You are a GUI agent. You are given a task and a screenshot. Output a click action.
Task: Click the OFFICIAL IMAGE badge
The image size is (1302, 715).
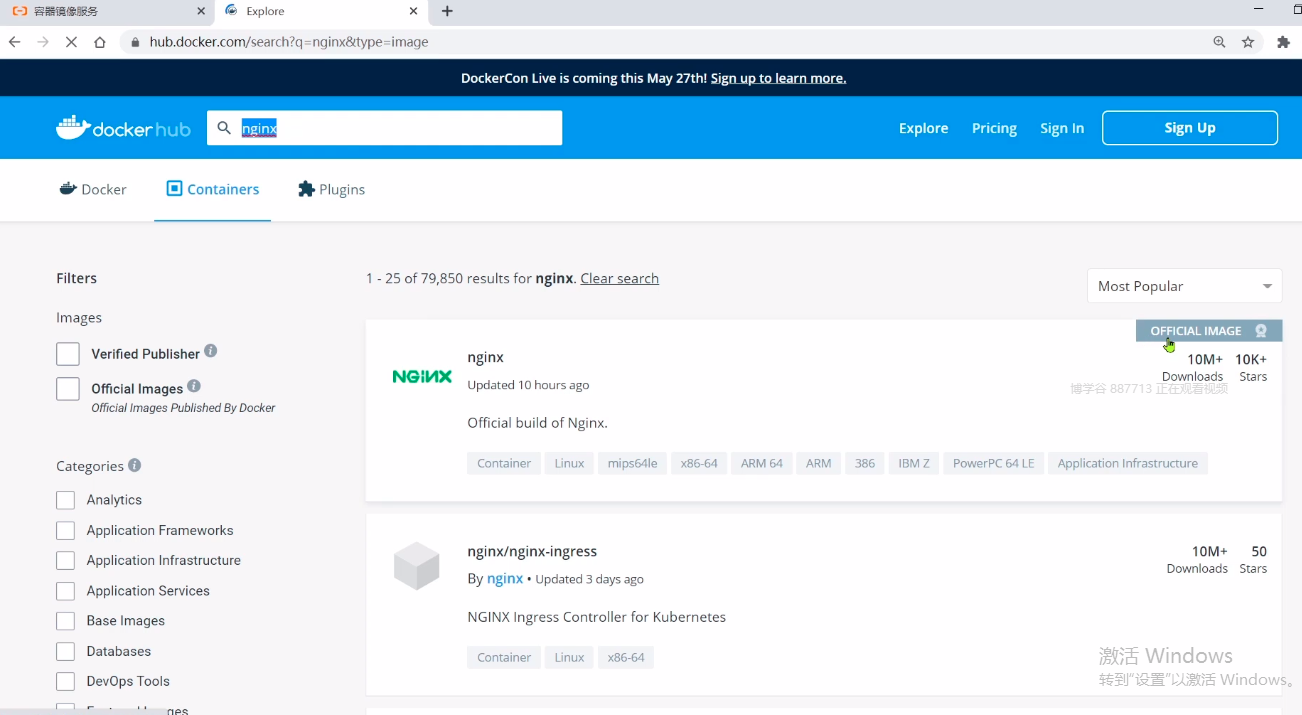1209,331
